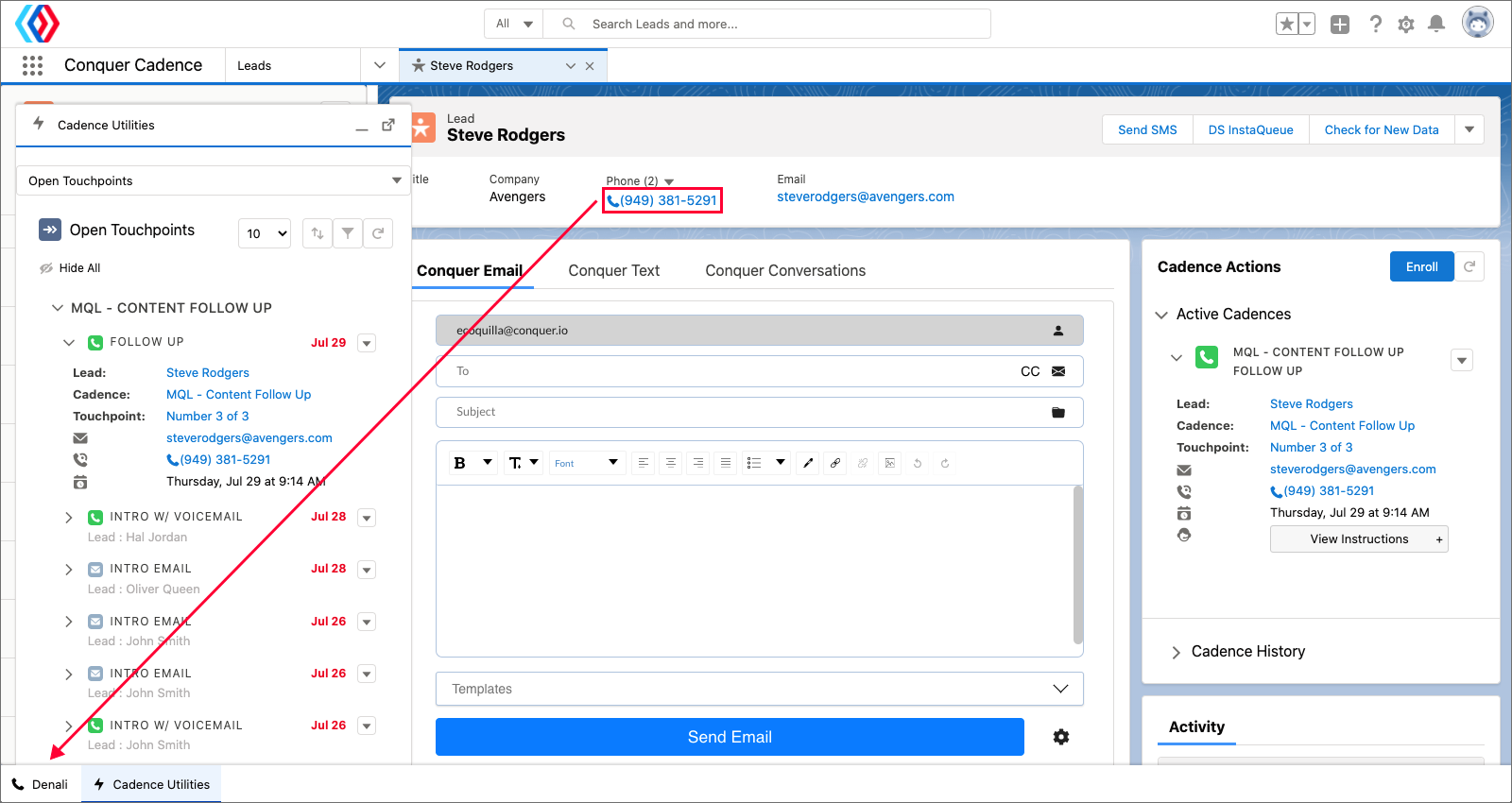Center-align email text
This screenshot has height=803, width=1512.
tap(671, 463)
